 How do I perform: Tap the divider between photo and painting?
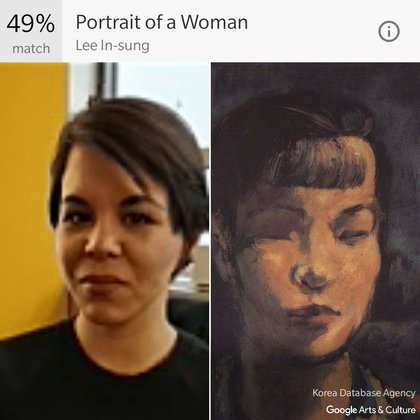point(210,241)
